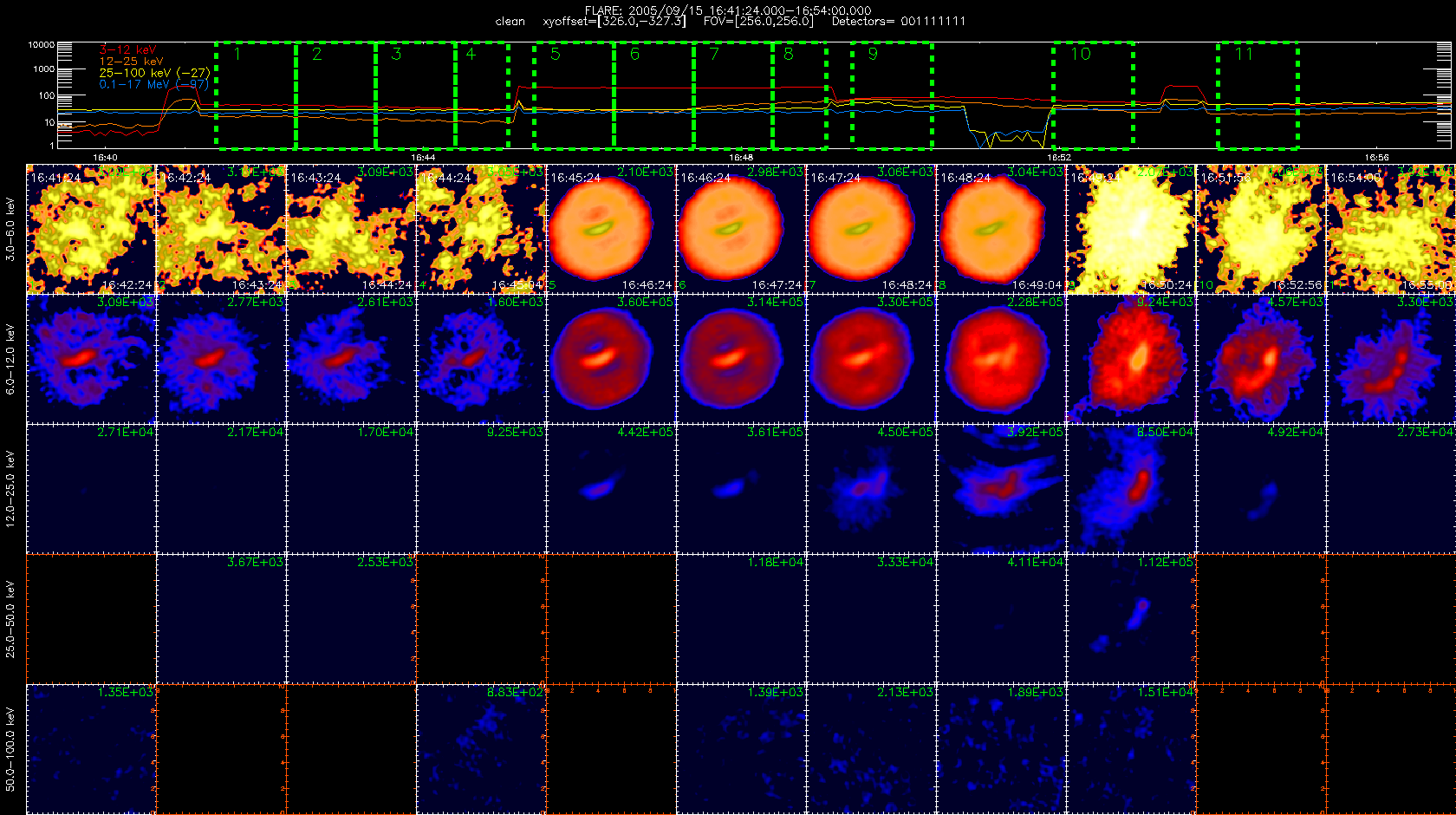Click the yellow 25-100 keV legend entry

[x=153, y=73]
